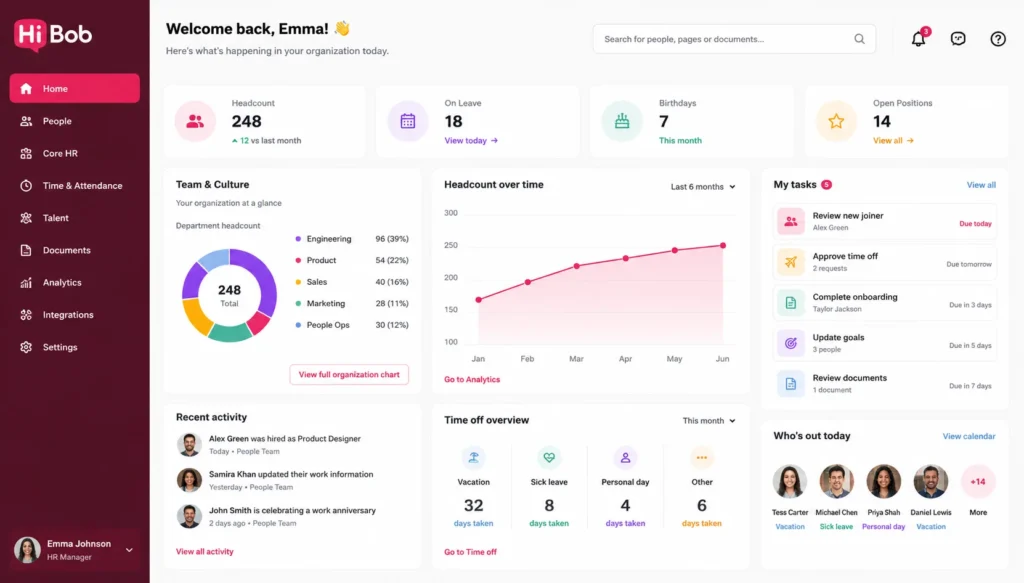Click the Update goals target icon
1024x583 pixels.
click(x=791, y=343)
